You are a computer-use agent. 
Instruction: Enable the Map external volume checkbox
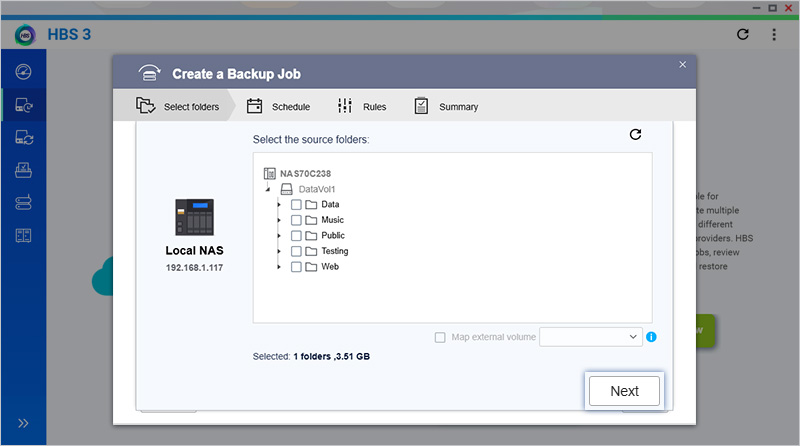coord(440,337)
